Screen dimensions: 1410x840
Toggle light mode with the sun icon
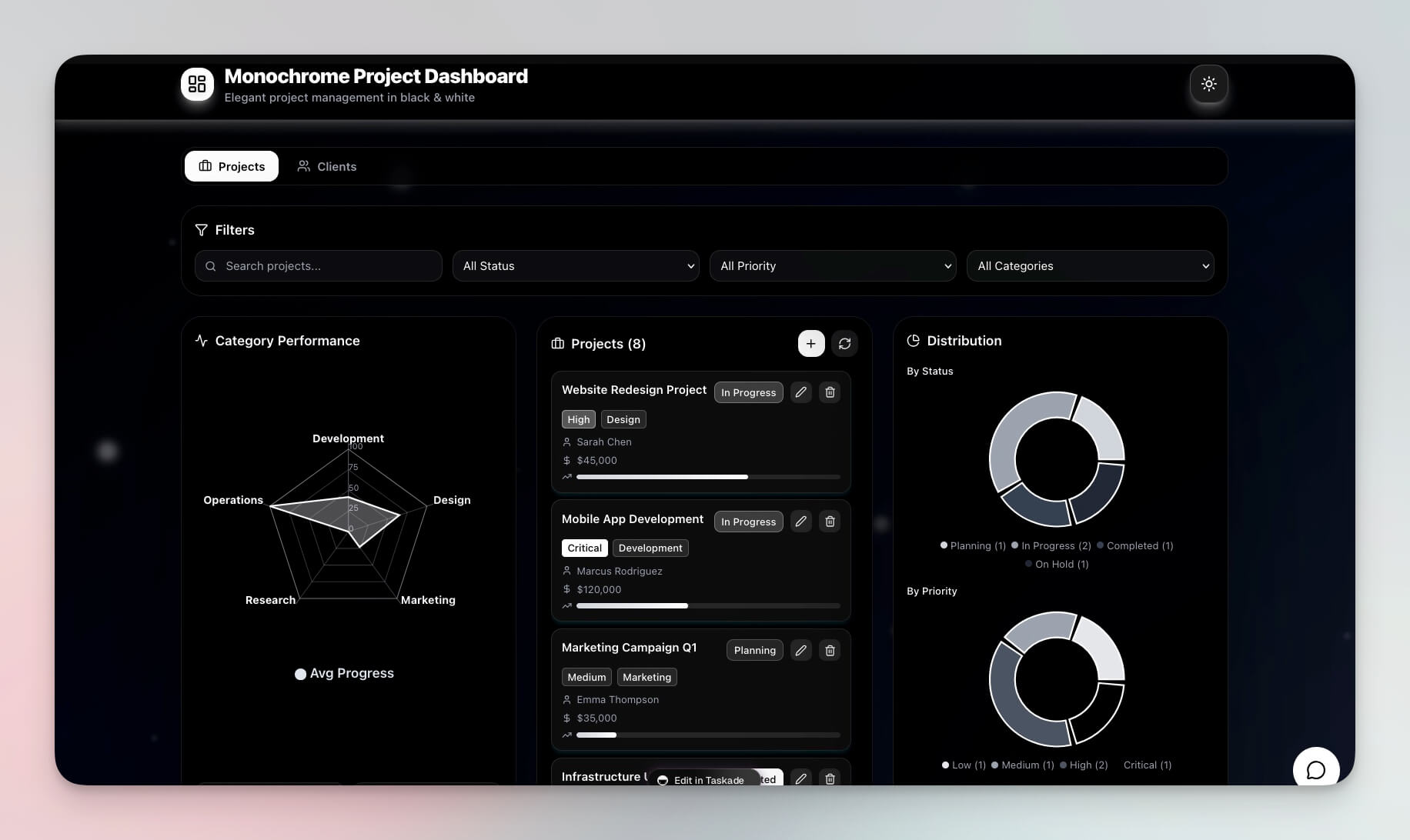click(1208, 85)
